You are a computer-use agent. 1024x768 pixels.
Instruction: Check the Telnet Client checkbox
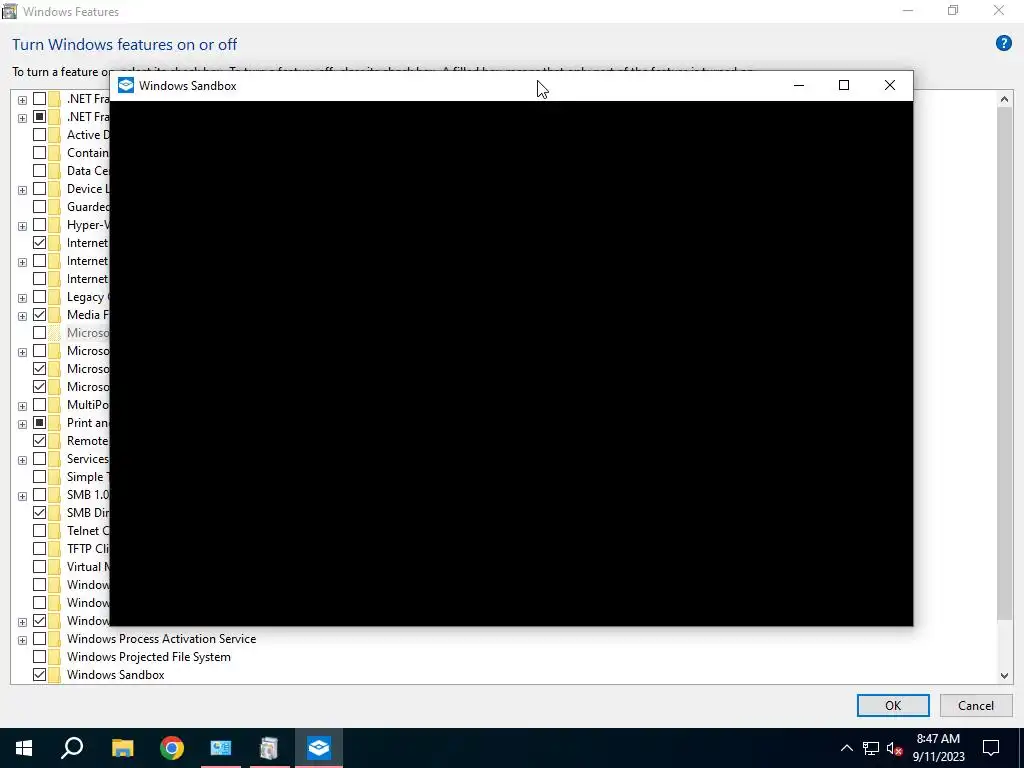point(39,531)
